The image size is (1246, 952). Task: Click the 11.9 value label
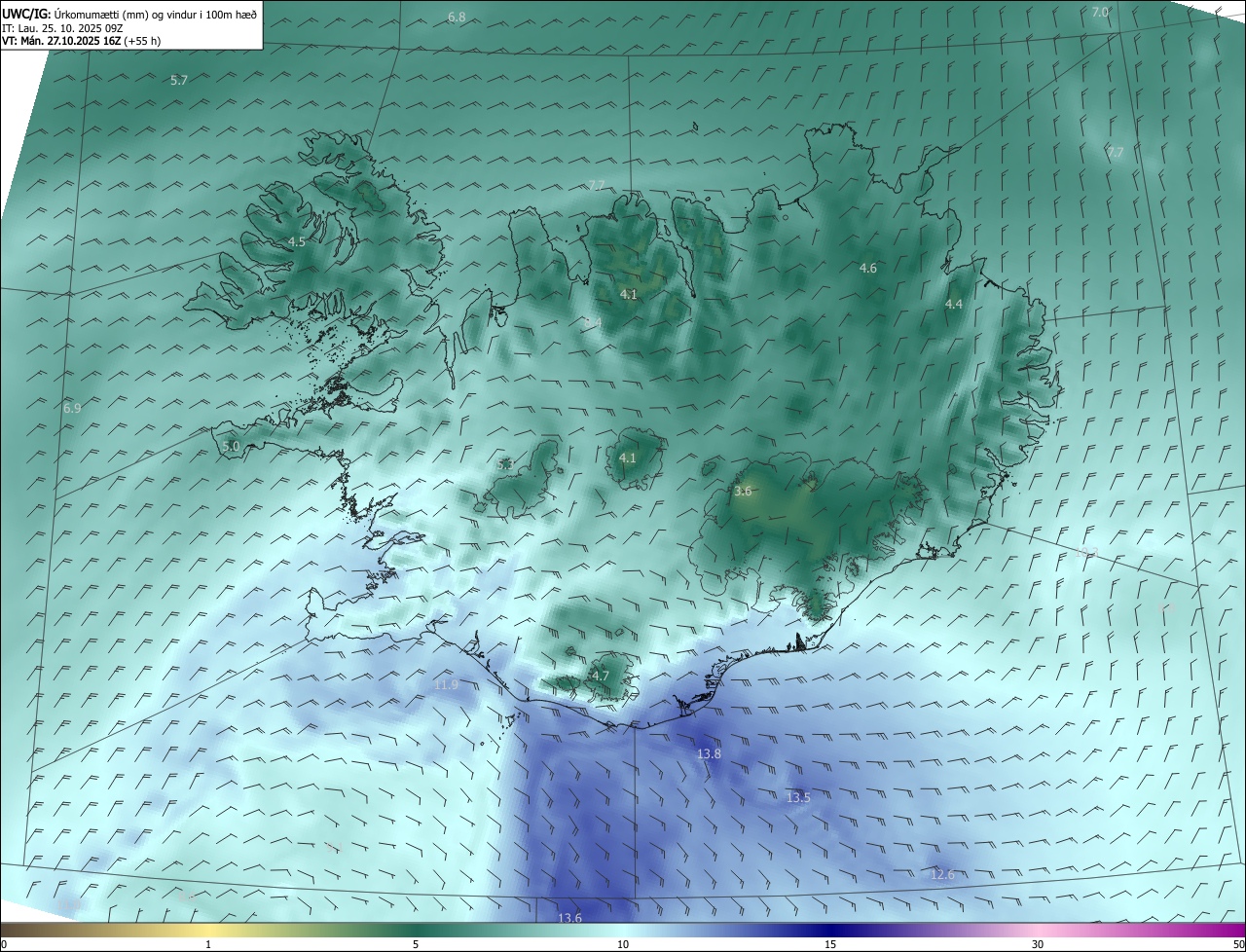click(446, 685)
